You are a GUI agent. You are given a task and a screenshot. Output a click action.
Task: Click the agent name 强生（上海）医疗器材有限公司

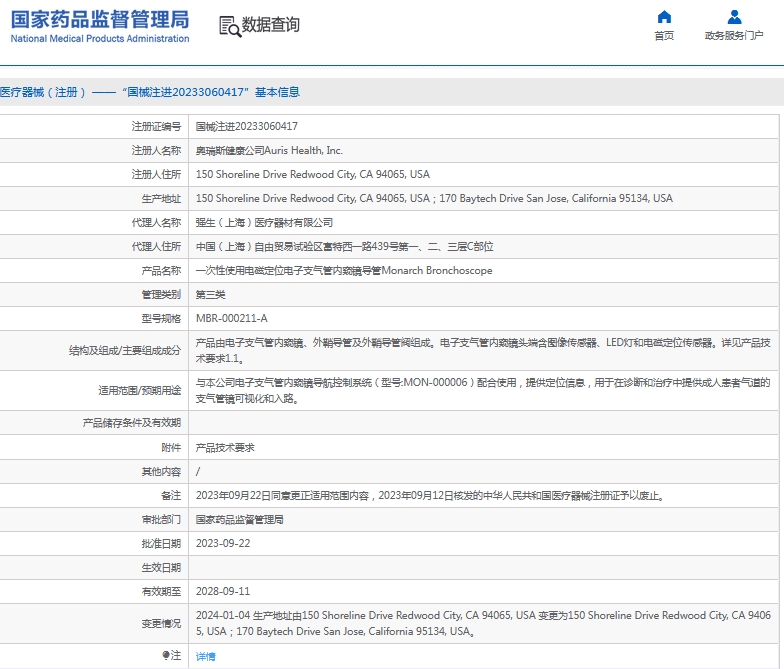(x=264, y=222)
